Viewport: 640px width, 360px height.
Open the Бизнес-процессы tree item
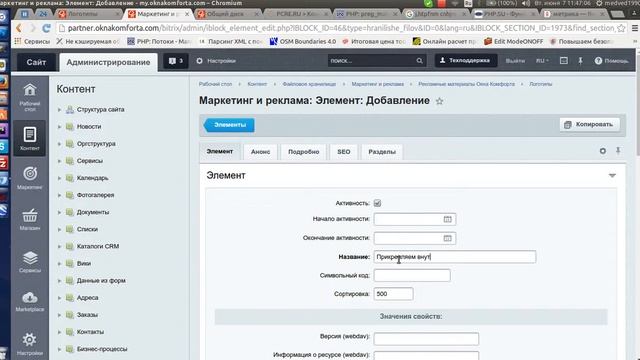click(x=102, y=349)
